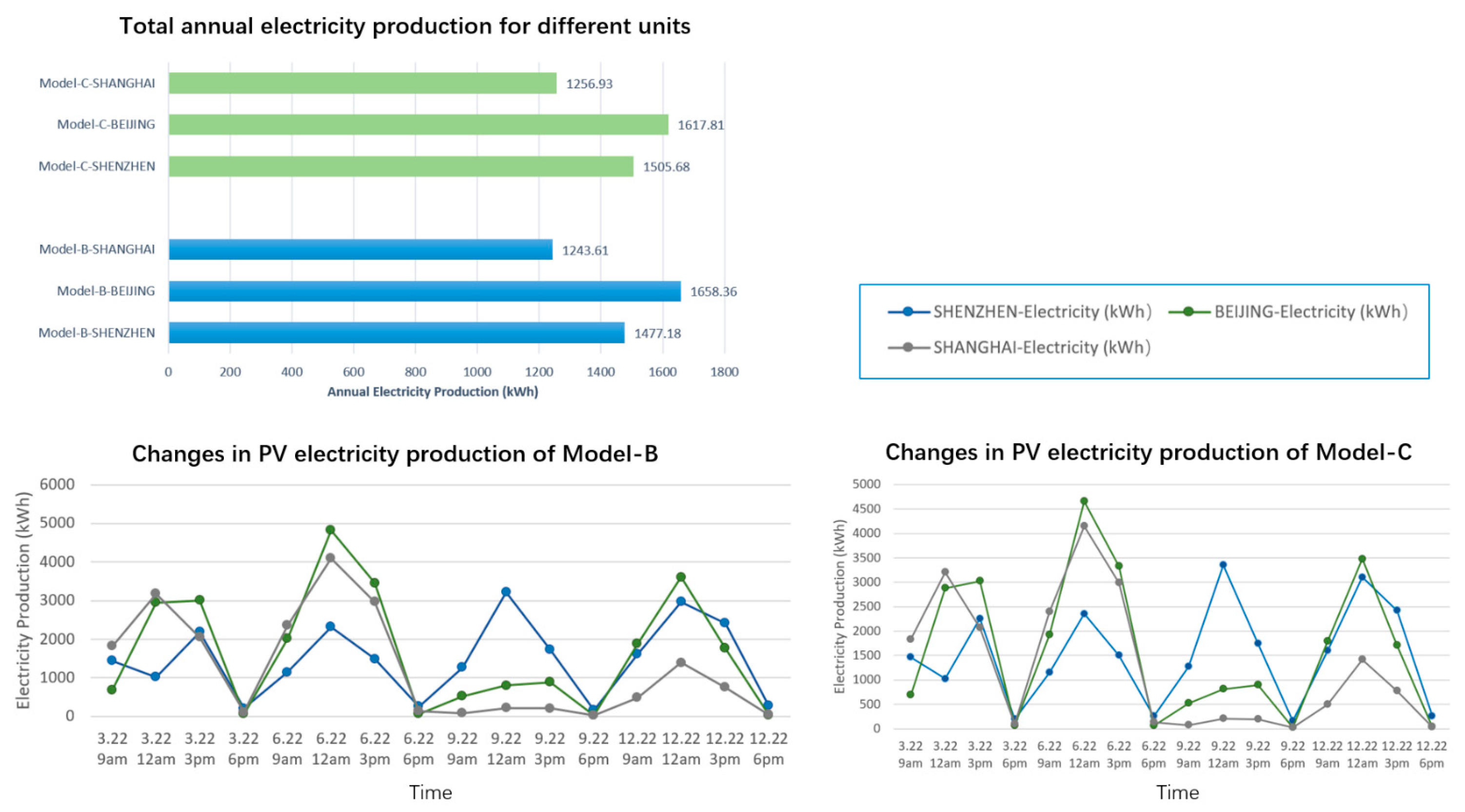The height and width of the screenshot is (812, 1465).
Task: Click the 1658.36 data label
Action: (713, 291)
